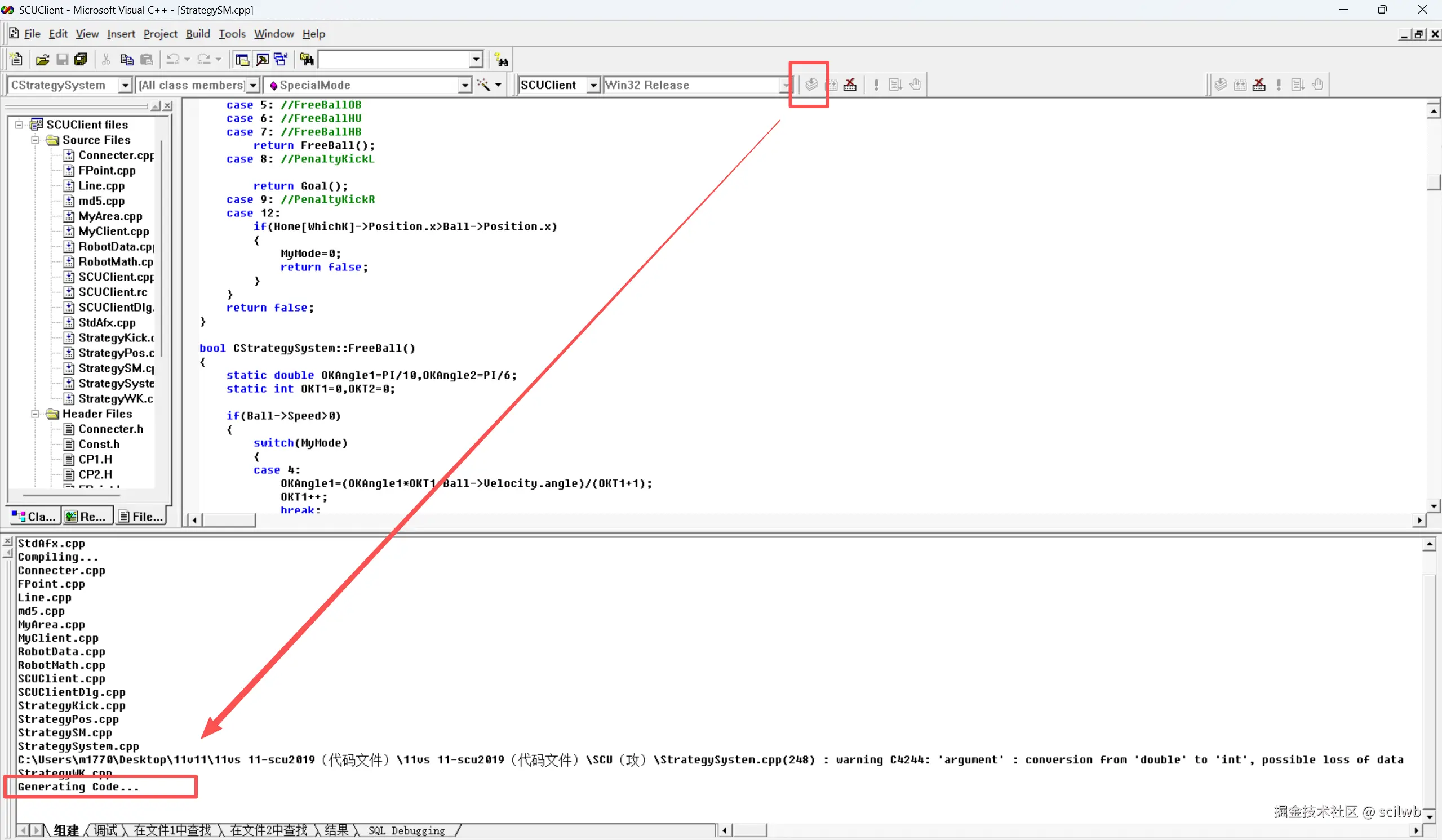1442x840 pixels.
Task: Click the New Text File icon
Action: click(x=16, y=59)
